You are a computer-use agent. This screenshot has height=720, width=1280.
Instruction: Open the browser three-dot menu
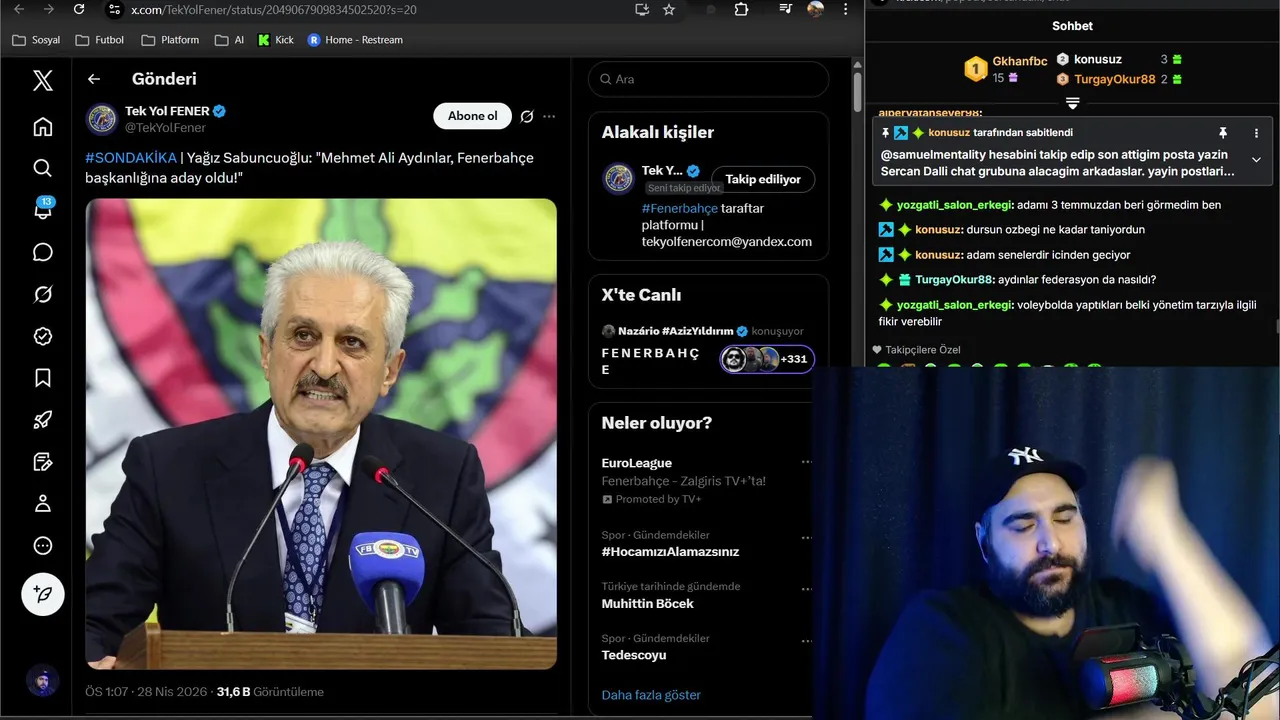point(846,9)
